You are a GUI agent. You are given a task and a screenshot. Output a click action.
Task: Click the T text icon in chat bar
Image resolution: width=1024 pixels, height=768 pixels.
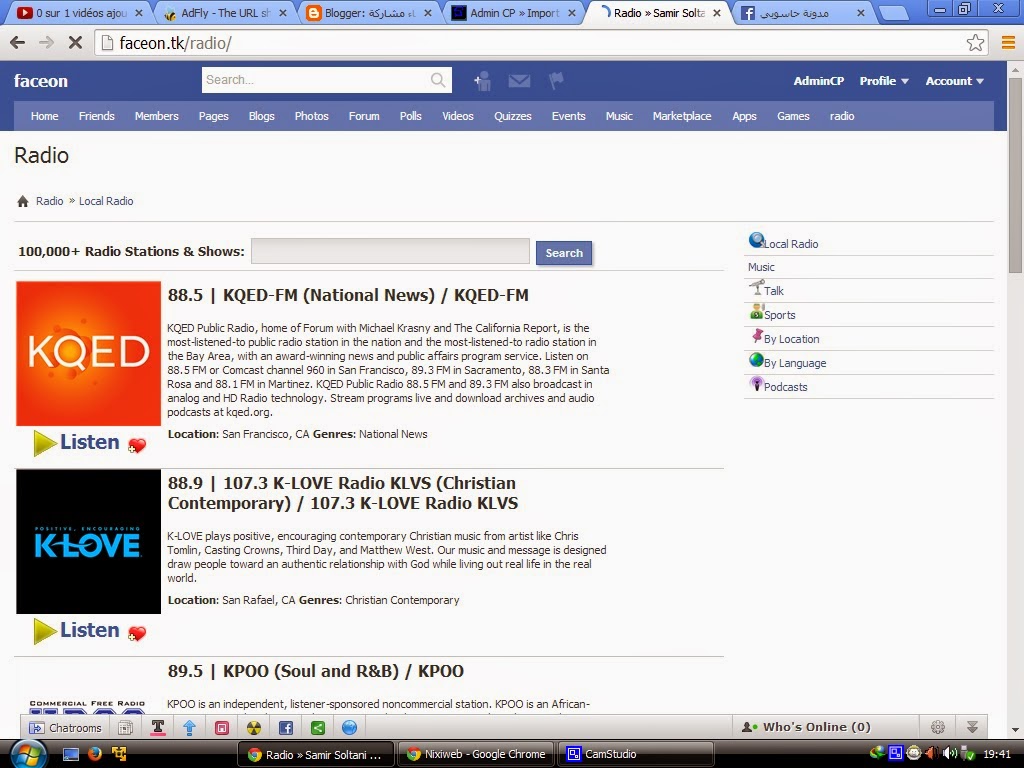coord(157,728)
